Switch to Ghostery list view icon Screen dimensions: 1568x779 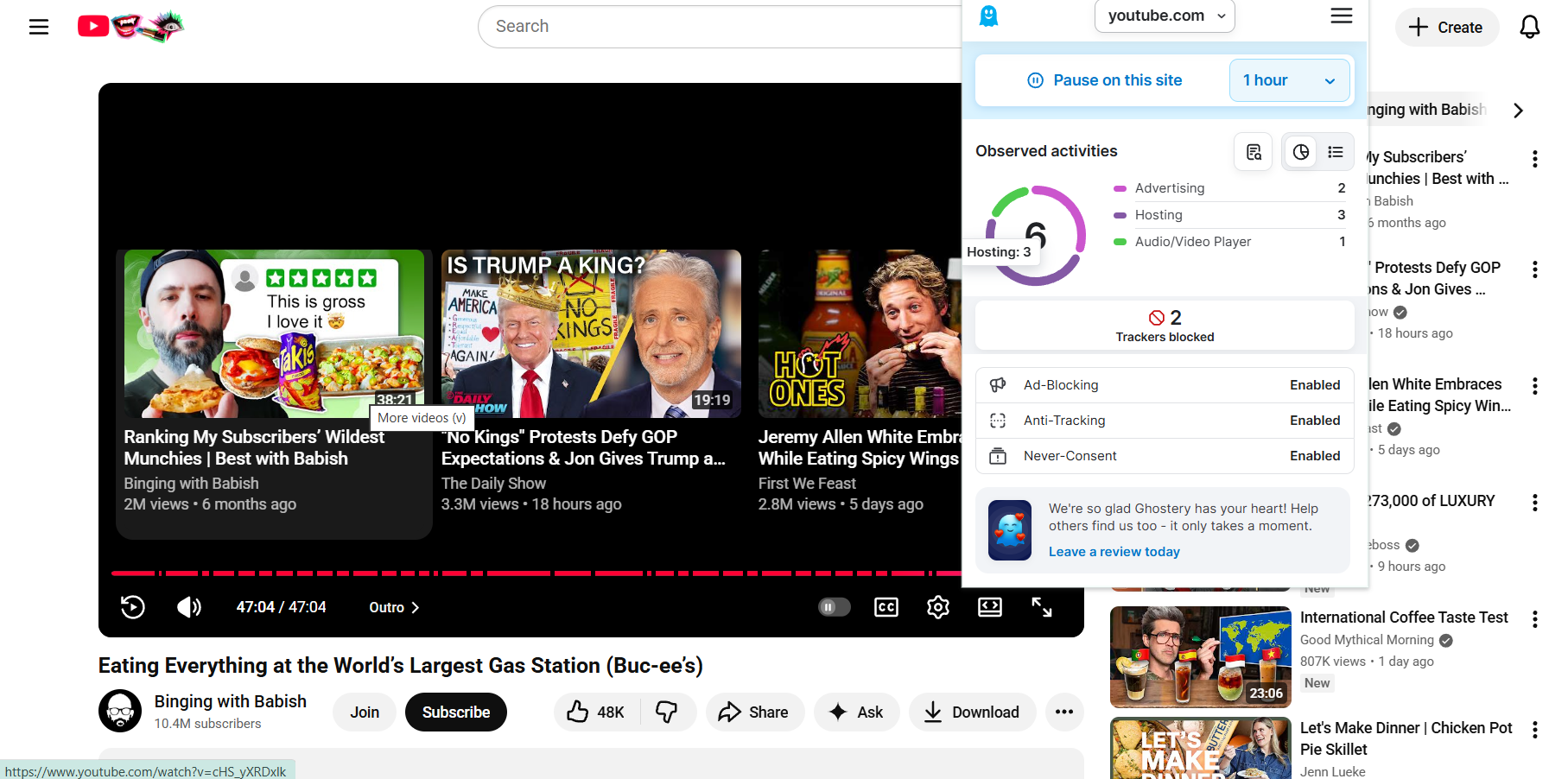(1336, 152)
